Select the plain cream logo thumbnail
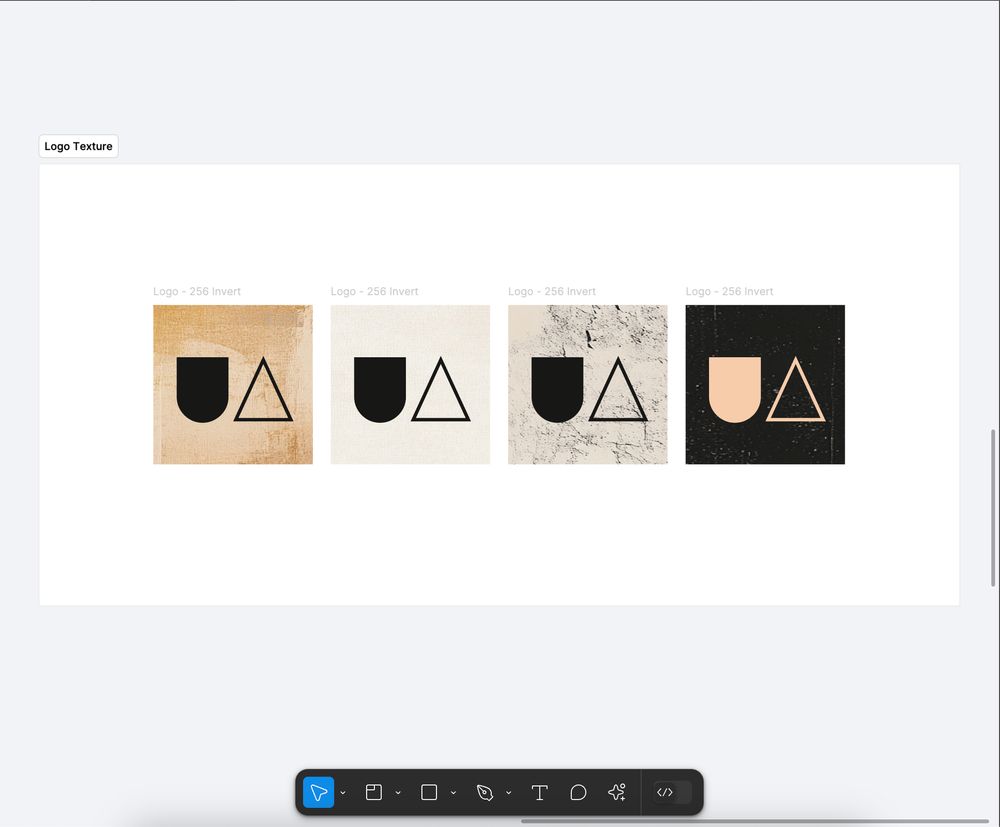 pyautogui.click(x=410, y=384)
